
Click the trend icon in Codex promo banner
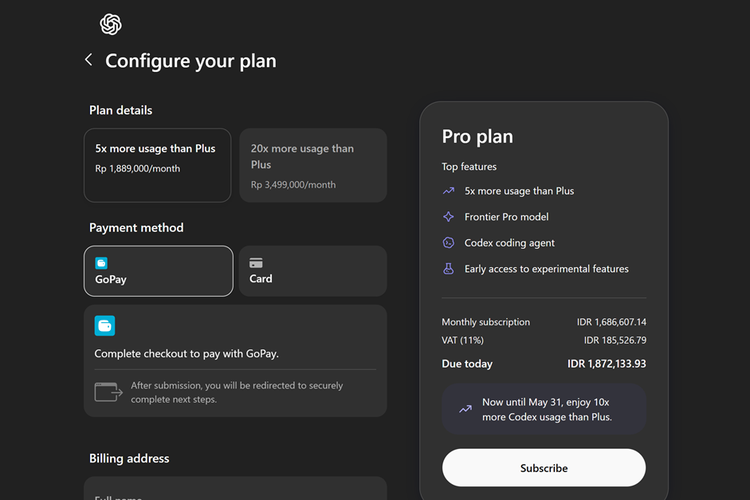[x=465, y=409]
